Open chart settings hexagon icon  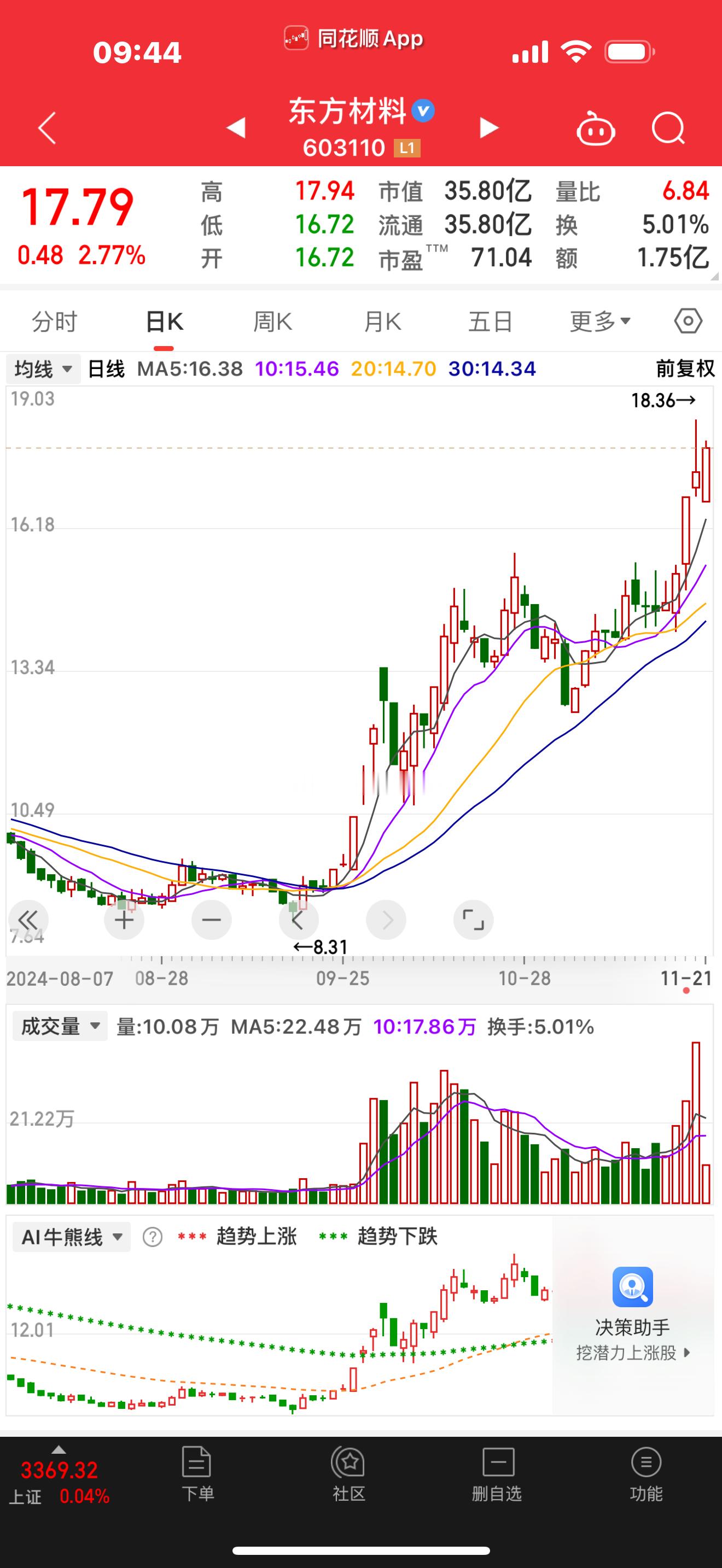(x=688, y=321)
